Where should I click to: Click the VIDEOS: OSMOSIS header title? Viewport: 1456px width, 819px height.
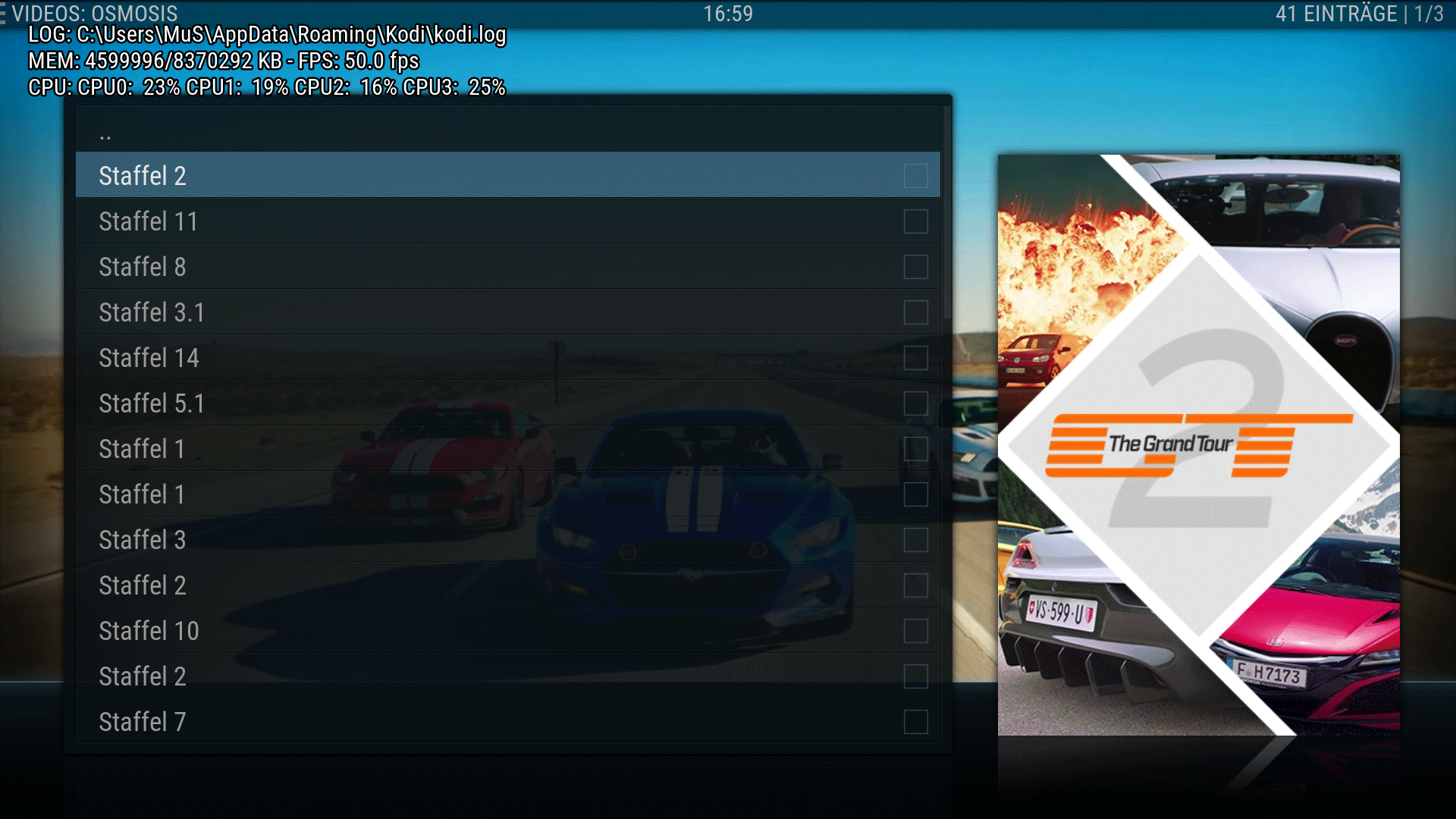point(95,14)
